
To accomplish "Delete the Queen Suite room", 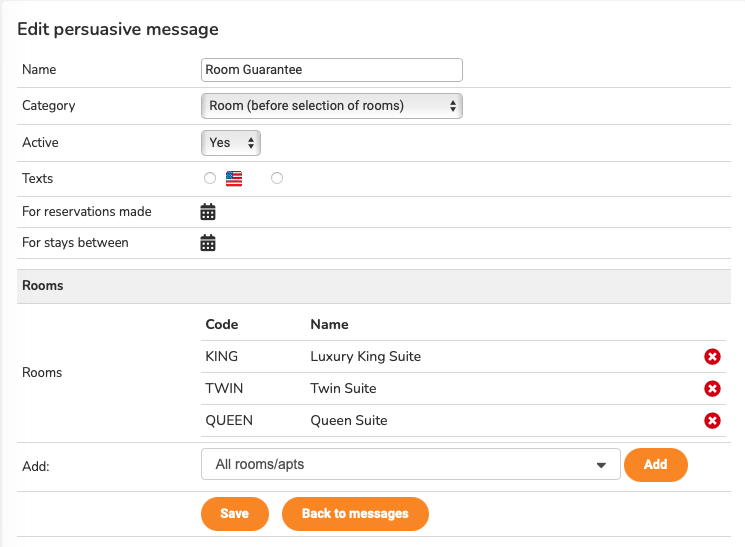I will (712, 421).
